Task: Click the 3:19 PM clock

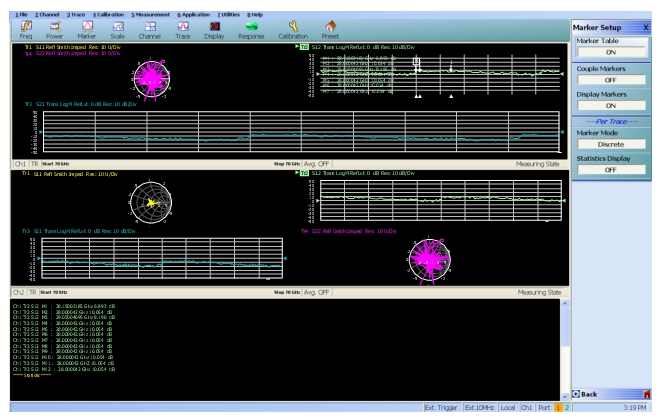Action: [x=635, y=407]
